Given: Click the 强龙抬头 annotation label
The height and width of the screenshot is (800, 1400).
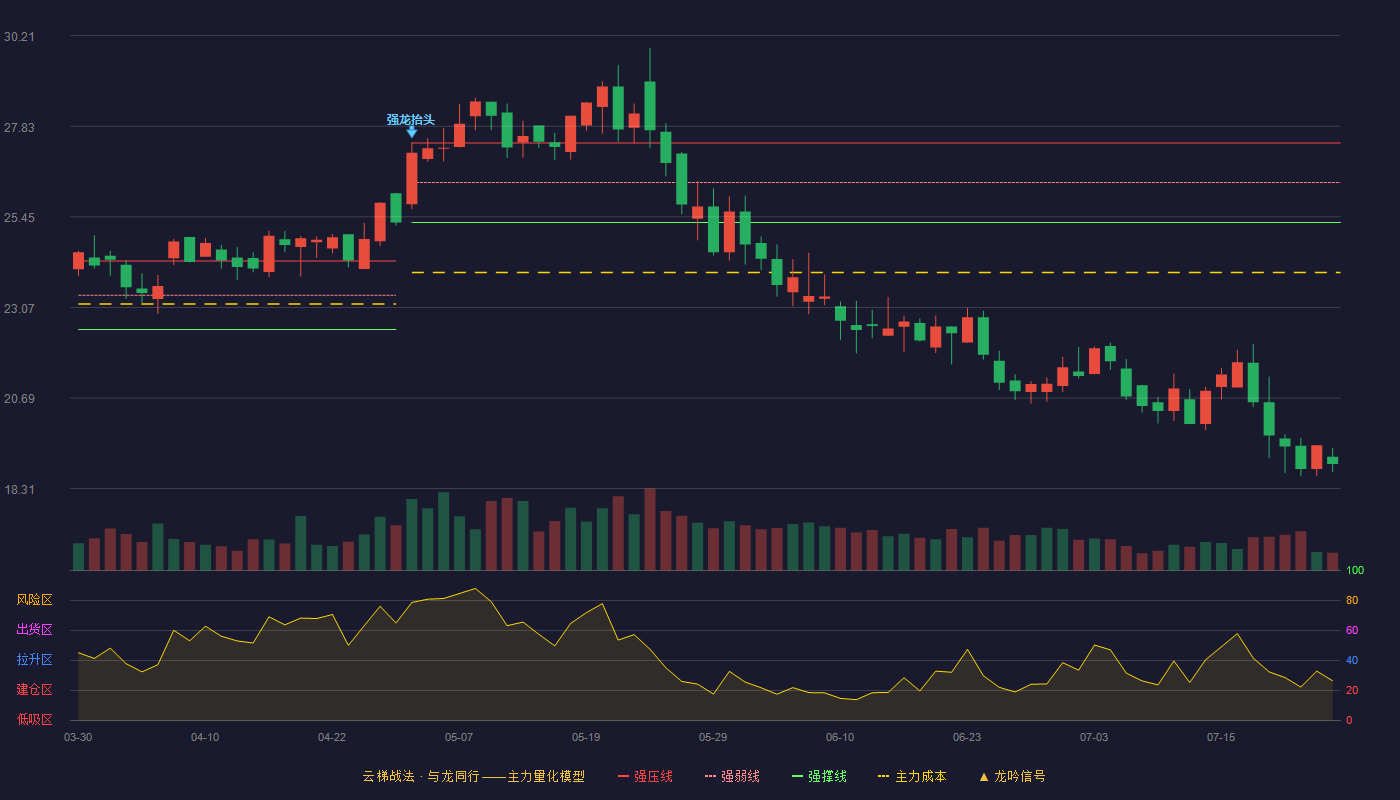Looking at the screenshot, I should (411, 119).
